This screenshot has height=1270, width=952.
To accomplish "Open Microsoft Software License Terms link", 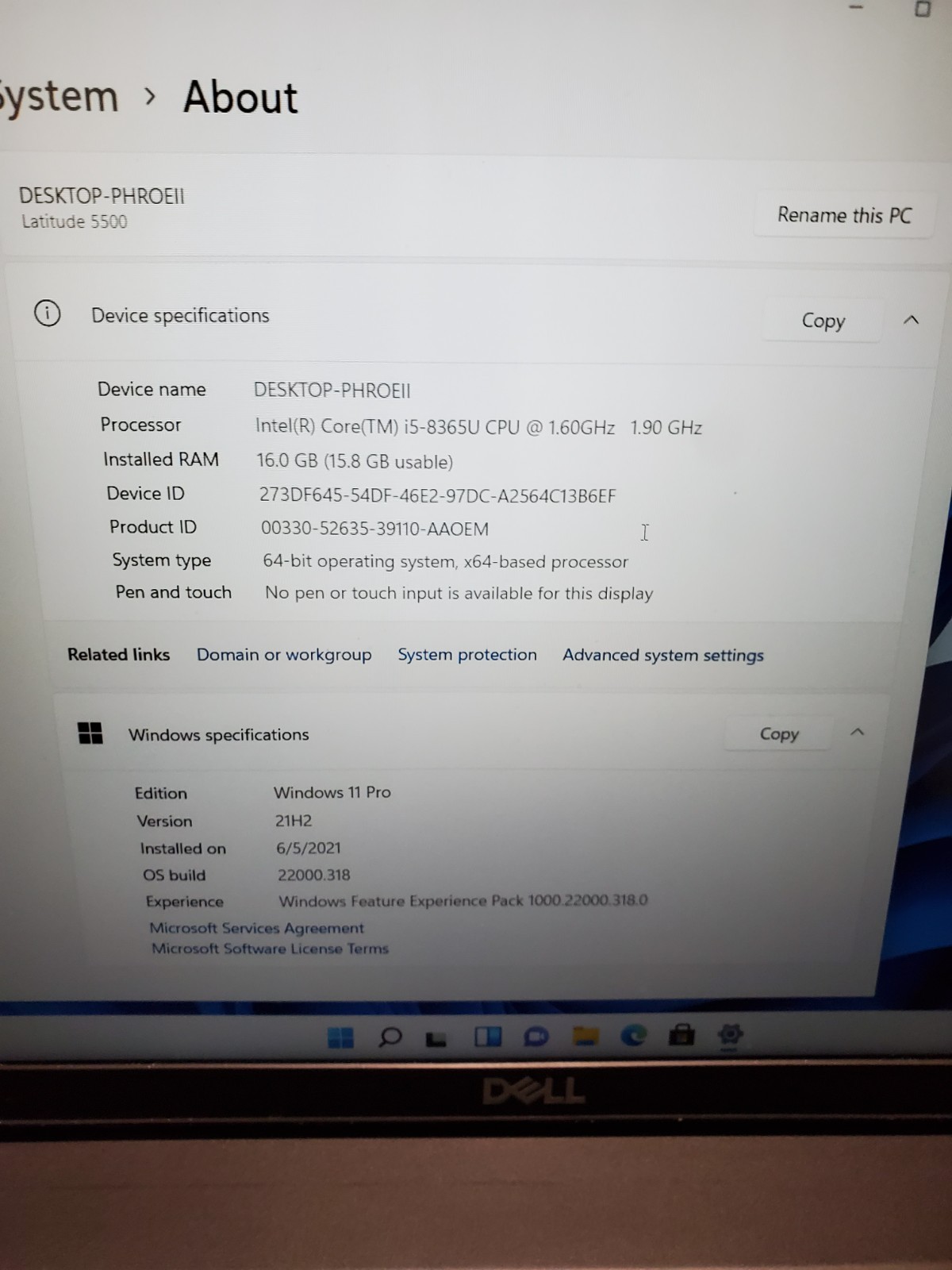I will pyautogui.click(x=270, y=949).
